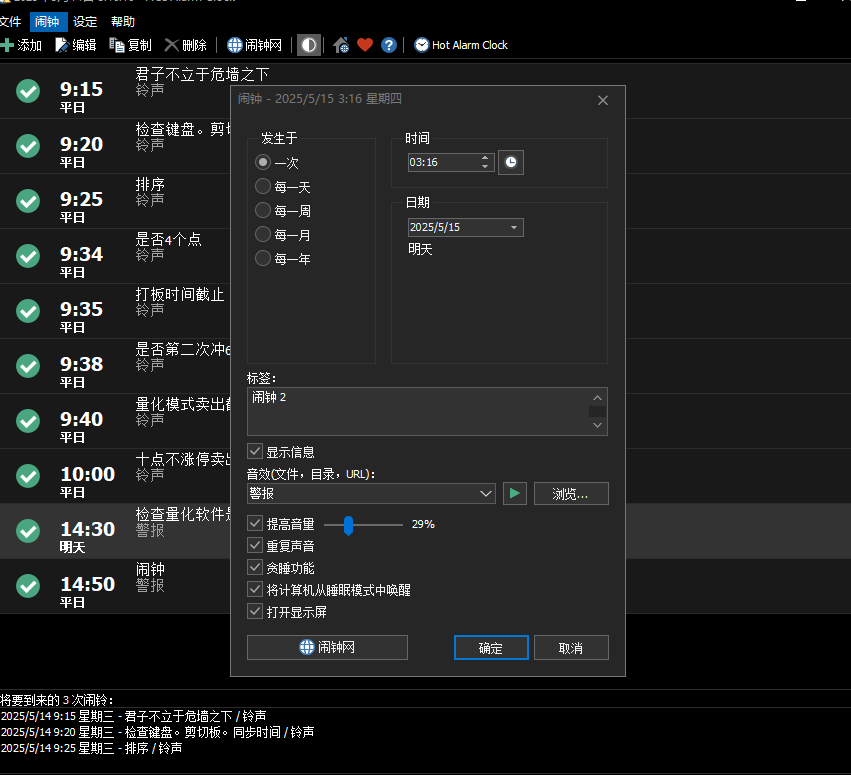Play the selected alarm sound preview
The width and height of the screenshot is (851, 775).
pos(514,493)
